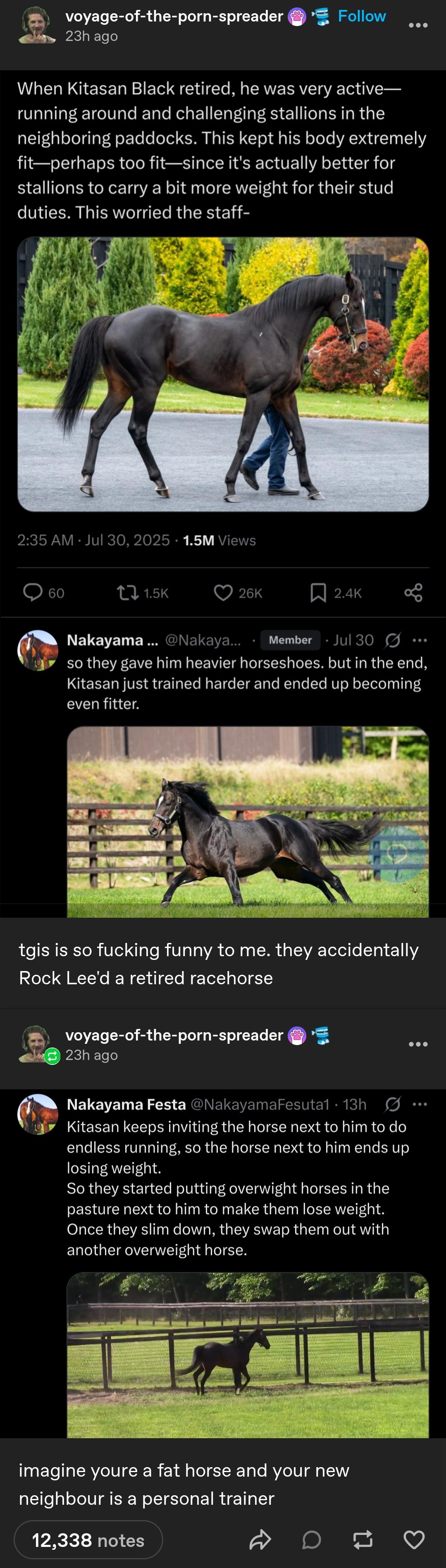Follow voyage-of-the-porn-spreader blog

(x=361, y=17)
